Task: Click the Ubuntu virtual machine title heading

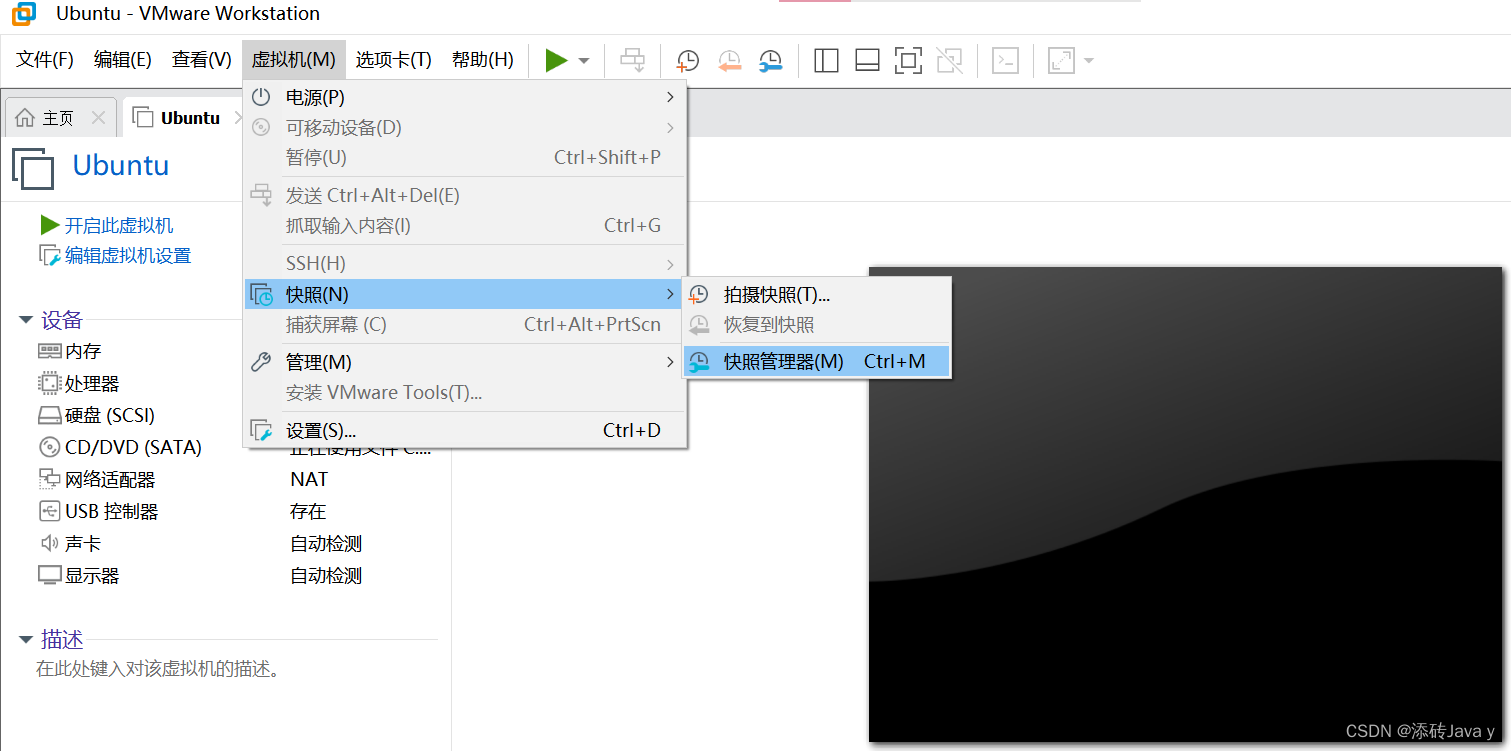Action: click(x=121, y=165)
